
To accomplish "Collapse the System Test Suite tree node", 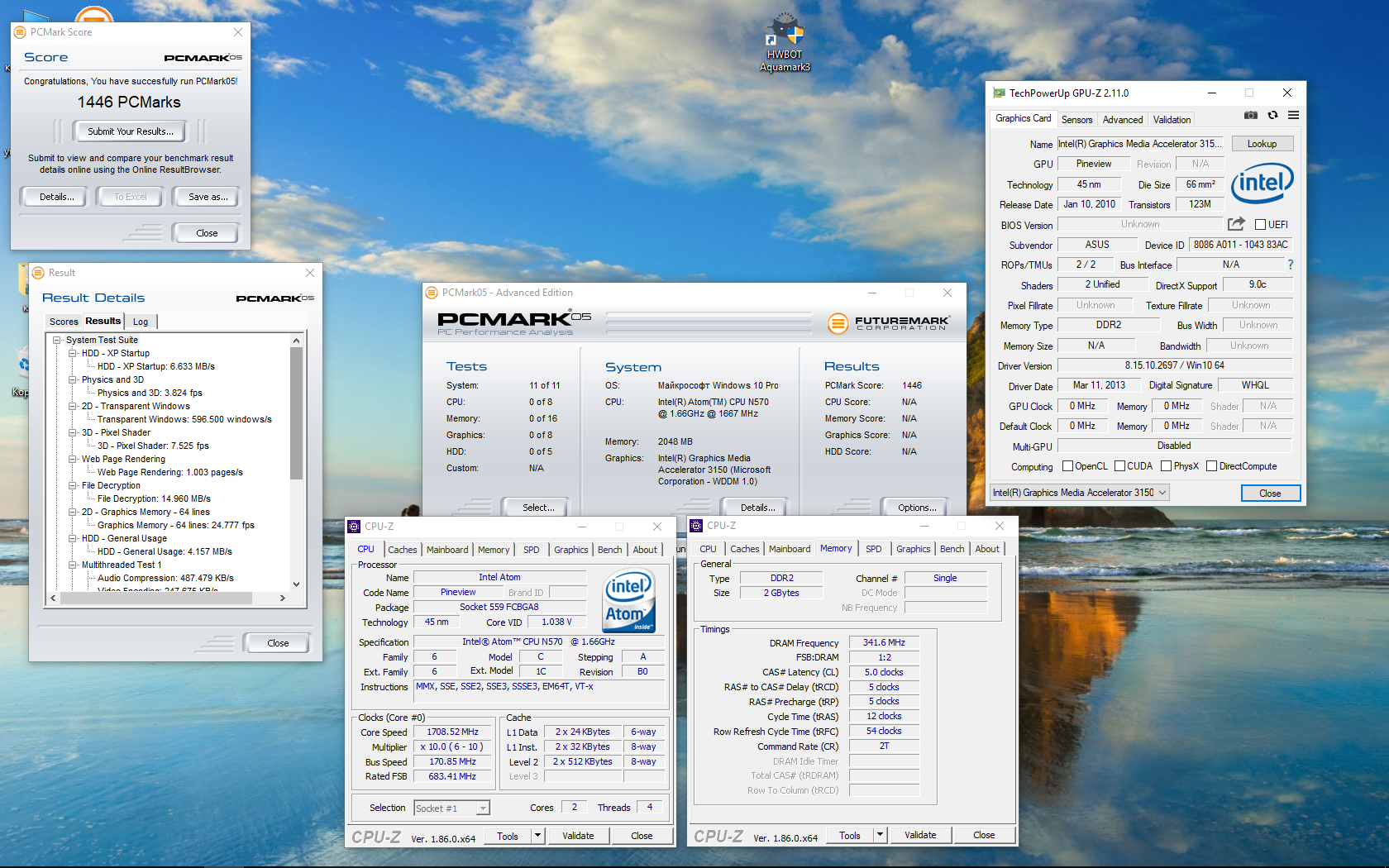I will pos(57,340).
